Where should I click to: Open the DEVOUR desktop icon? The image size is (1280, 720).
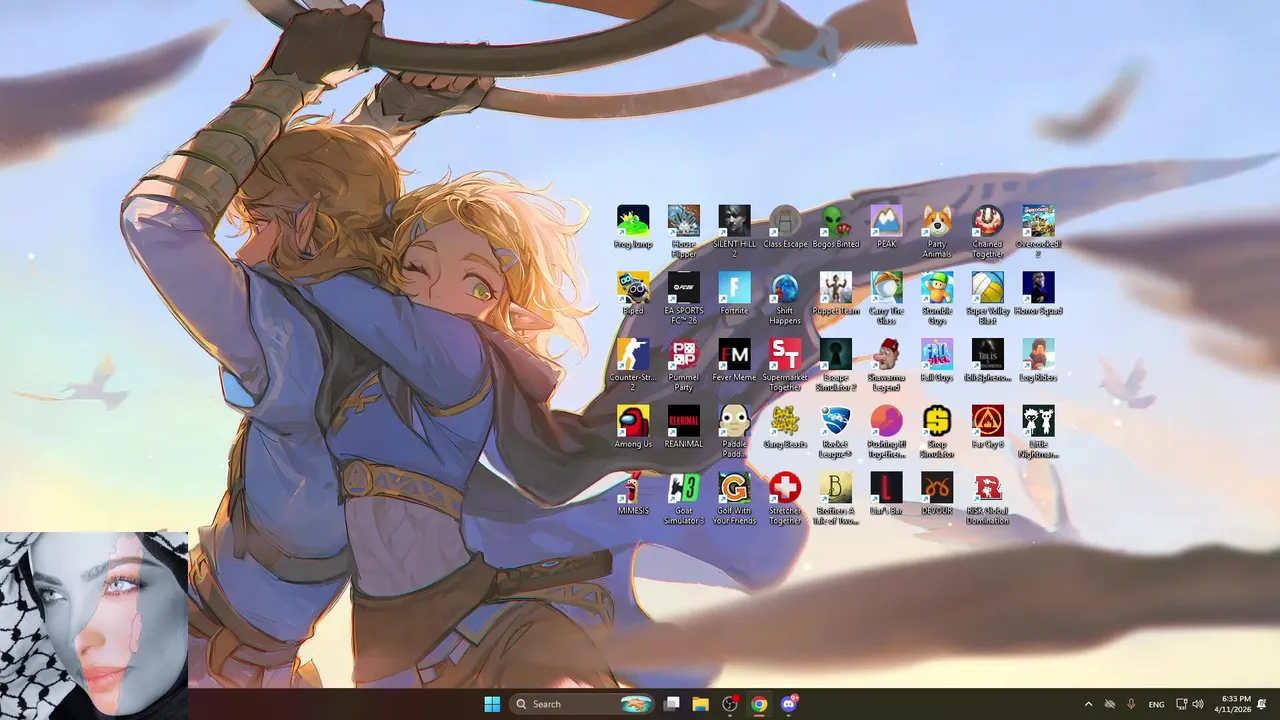pos(937,495)
